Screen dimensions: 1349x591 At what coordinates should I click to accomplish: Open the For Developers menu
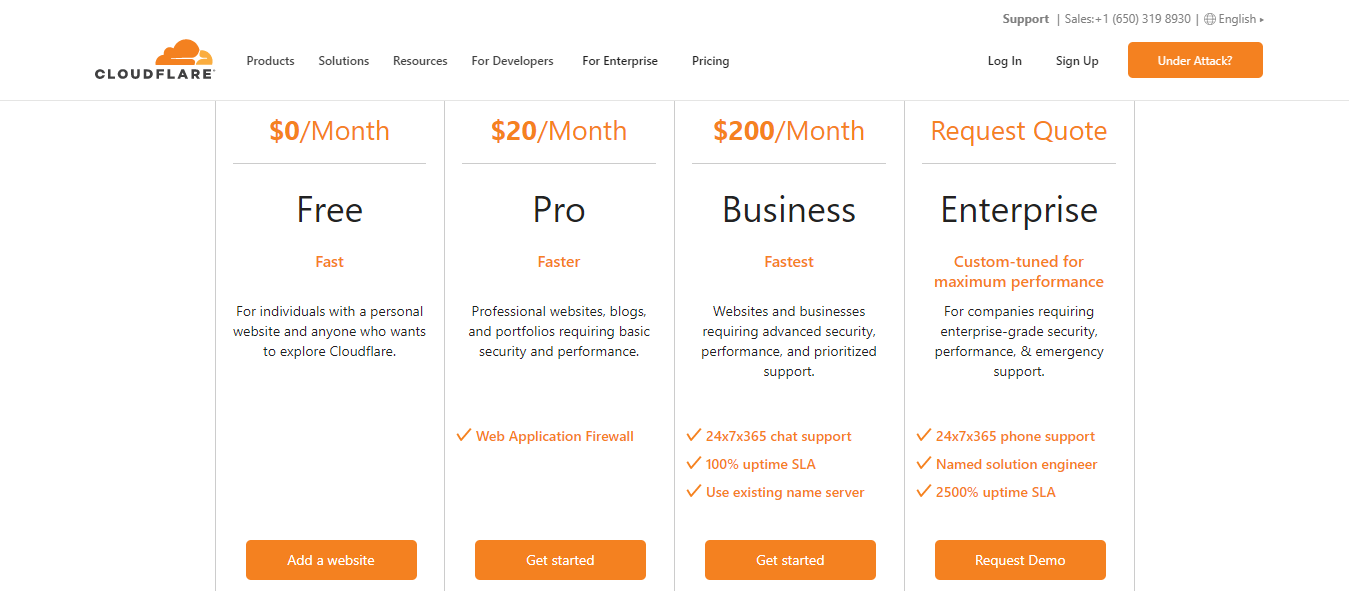point(512,61)
